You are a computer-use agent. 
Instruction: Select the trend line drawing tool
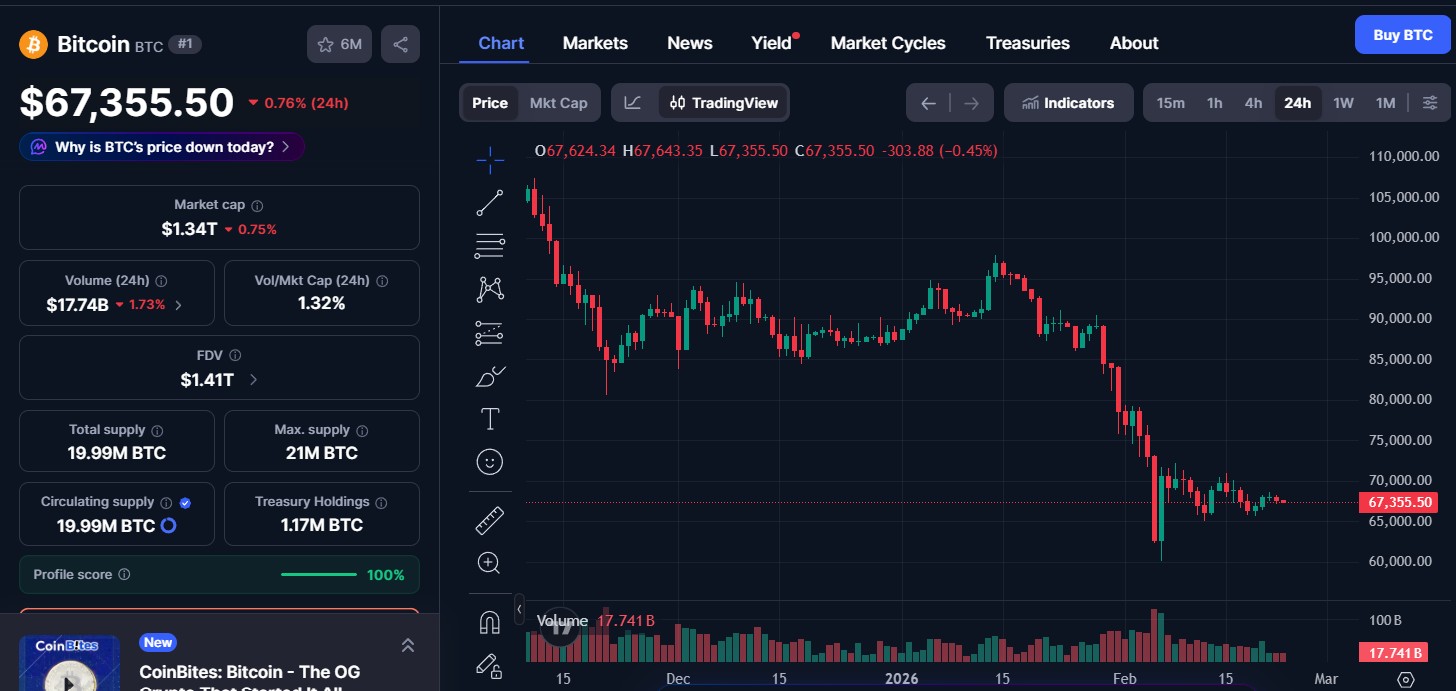489,202
